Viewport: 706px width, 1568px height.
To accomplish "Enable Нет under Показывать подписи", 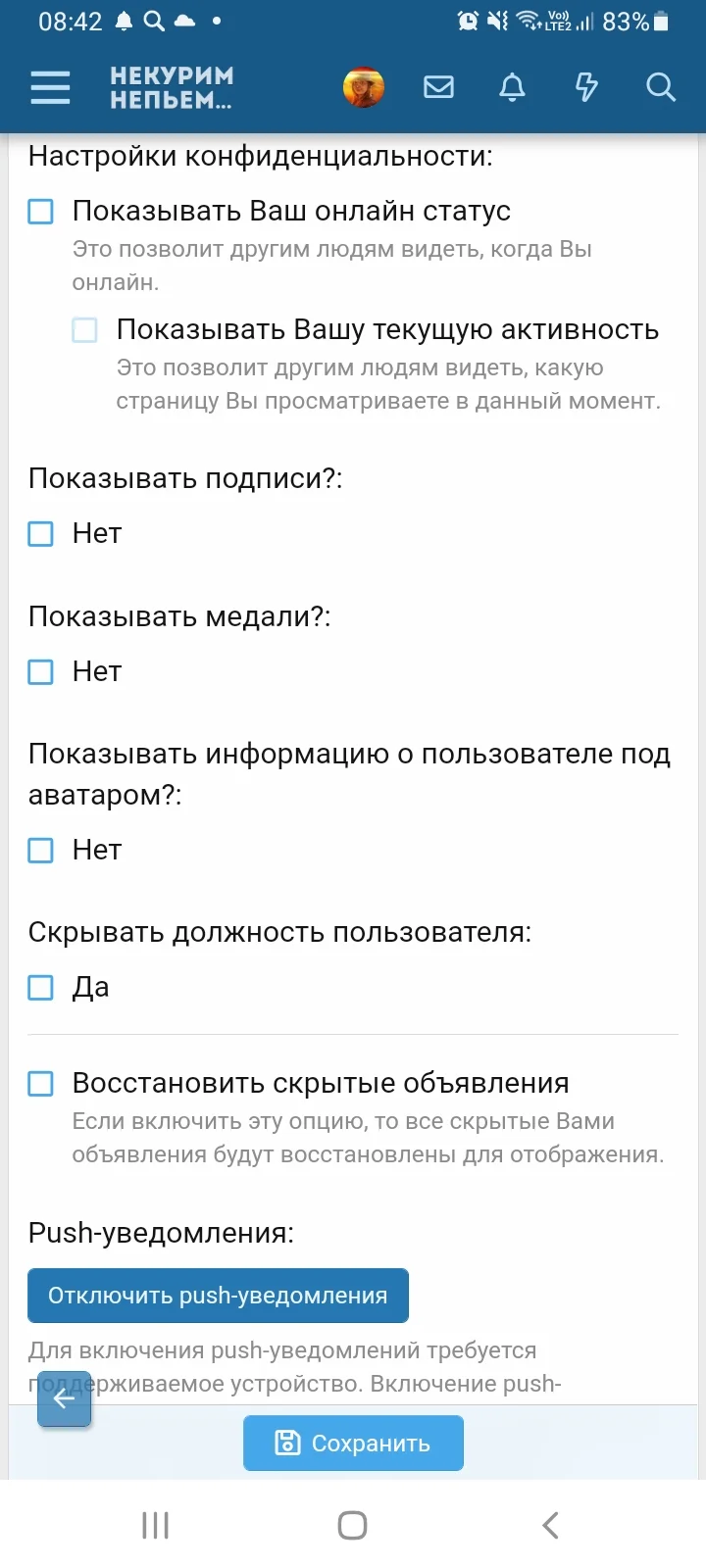I will pyautogui.click(x=40, y=533).
